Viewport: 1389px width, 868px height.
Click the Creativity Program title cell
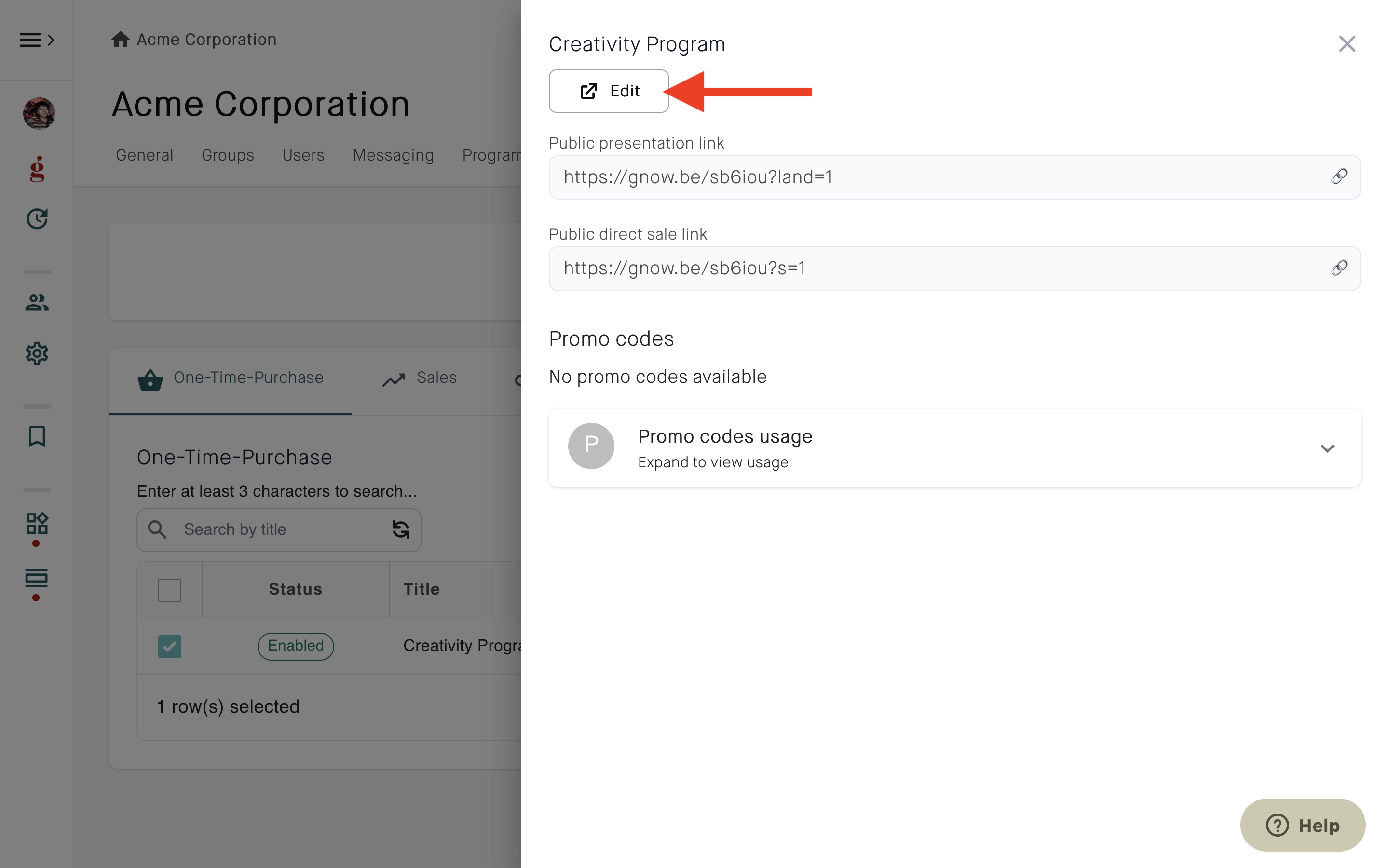pyautogui.click(x=462, y=646)
